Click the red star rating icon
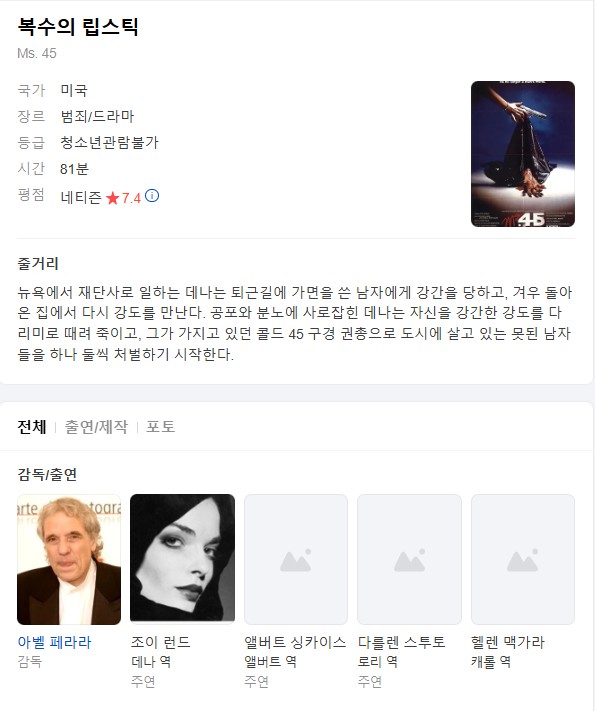595x711 pixels. pos(112,198)
